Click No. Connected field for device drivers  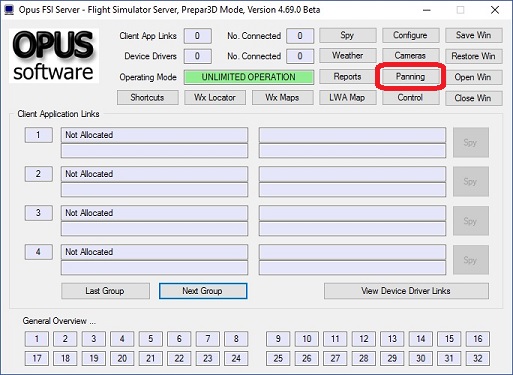pyautogui.click(x=300, y=56)
